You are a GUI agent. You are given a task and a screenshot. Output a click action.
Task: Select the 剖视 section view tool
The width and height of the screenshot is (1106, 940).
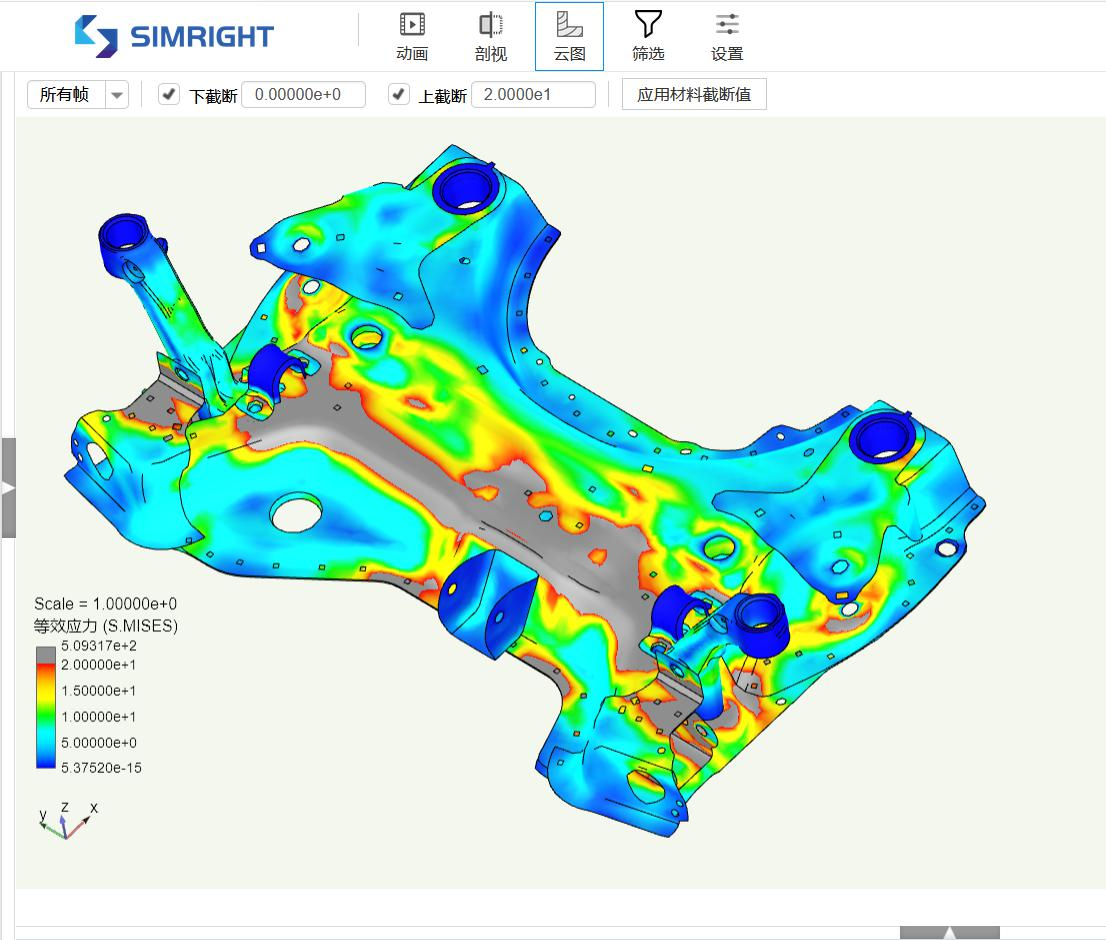490,37
